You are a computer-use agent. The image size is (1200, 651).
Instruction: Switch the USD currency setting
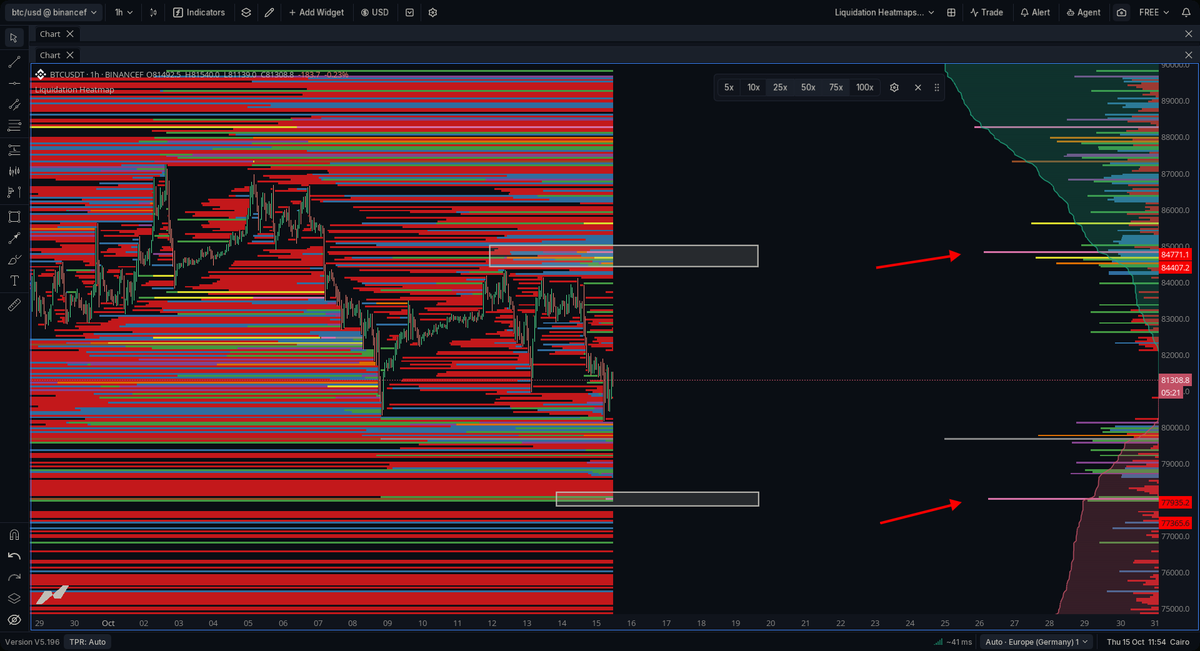point(375,13)
